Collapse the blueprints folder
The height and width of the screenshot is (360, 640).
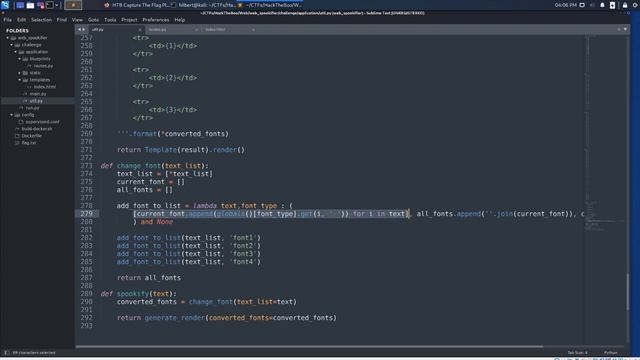(x=20, y=59)
